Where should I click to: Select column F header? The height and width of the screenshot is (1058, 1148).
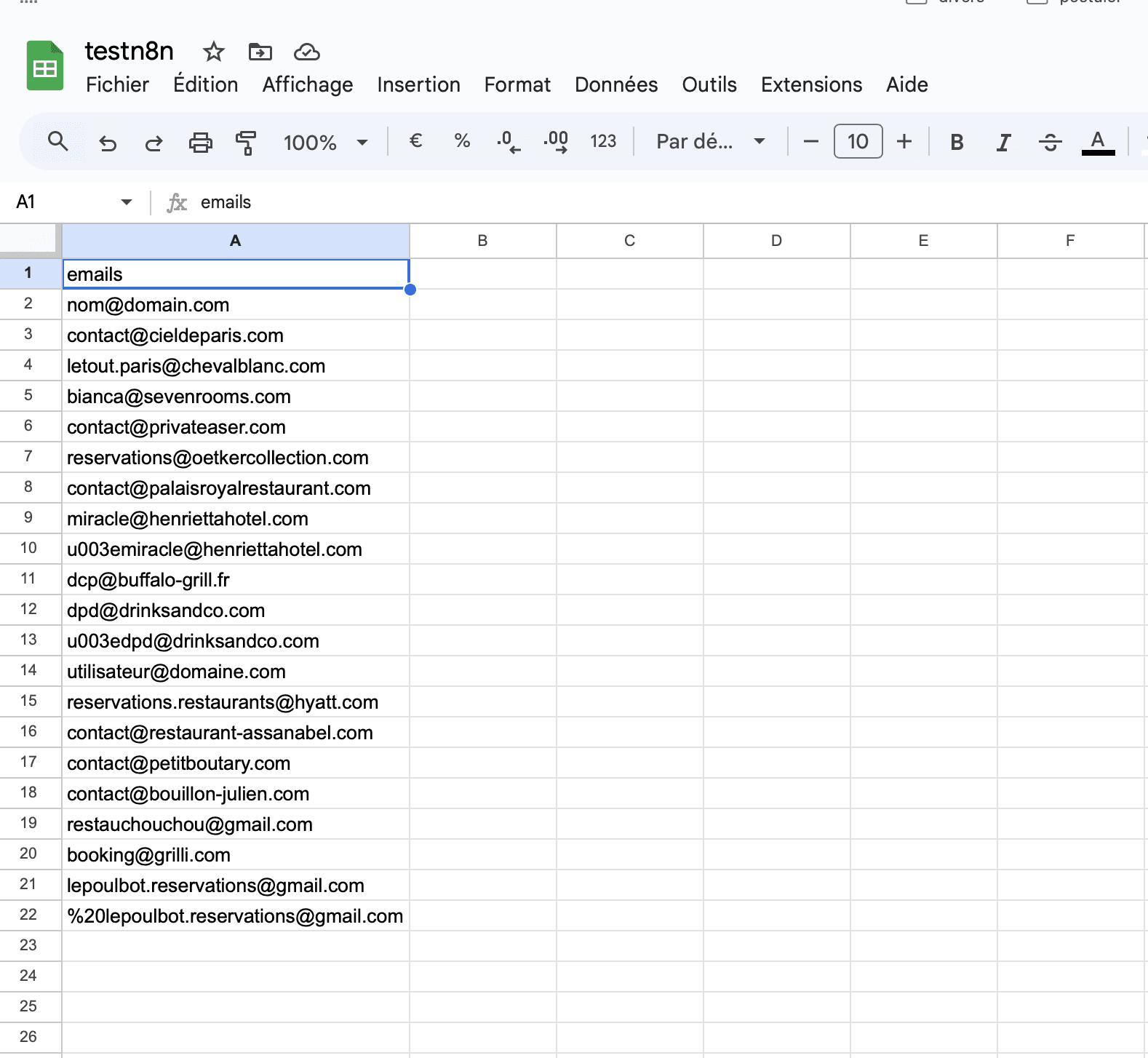pos(1071,241)
